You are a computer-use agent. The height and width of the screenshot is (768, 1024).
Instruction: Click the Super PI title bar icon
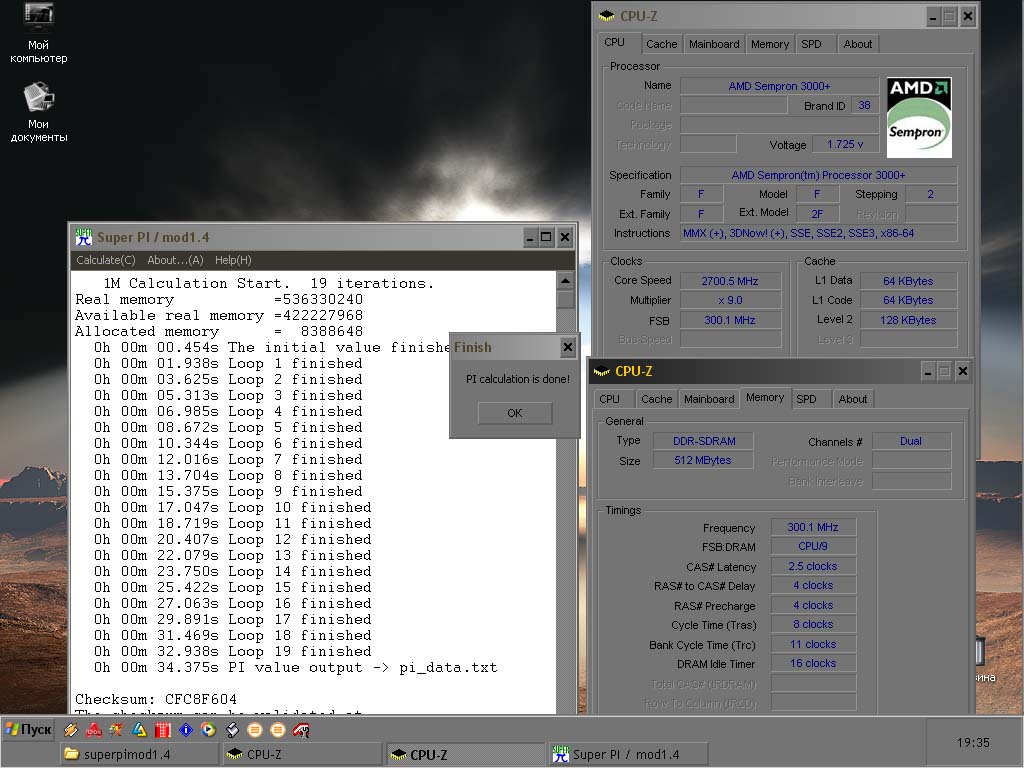tap(84, 237)
